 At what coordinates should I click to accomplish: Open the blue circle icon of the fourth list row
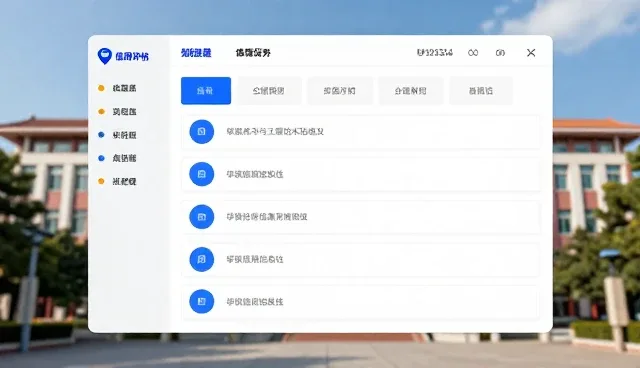click(x=202, y=259)
